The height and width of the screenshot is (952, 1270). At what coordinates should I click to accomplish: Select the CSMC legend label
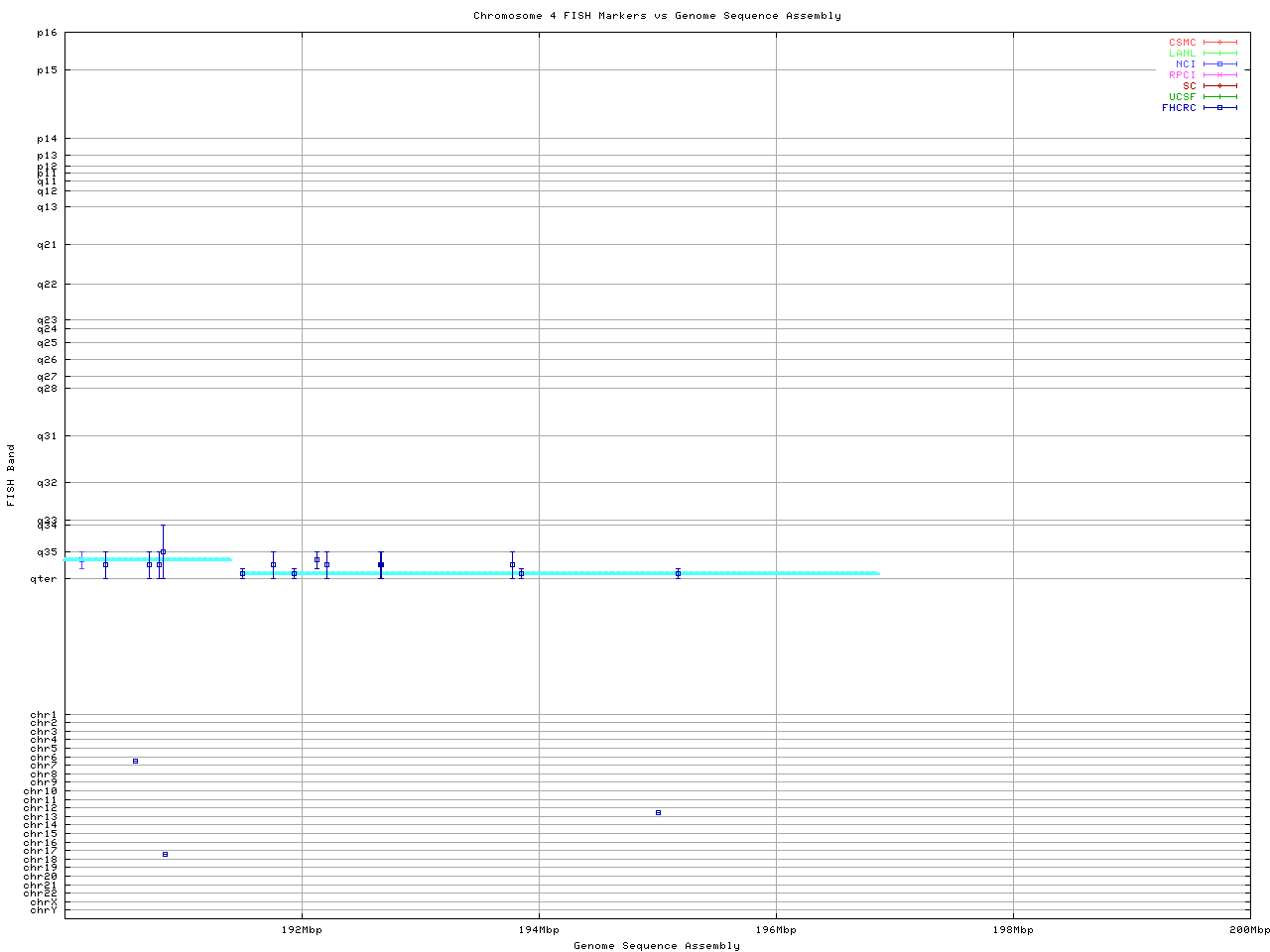click(1183, 43)
